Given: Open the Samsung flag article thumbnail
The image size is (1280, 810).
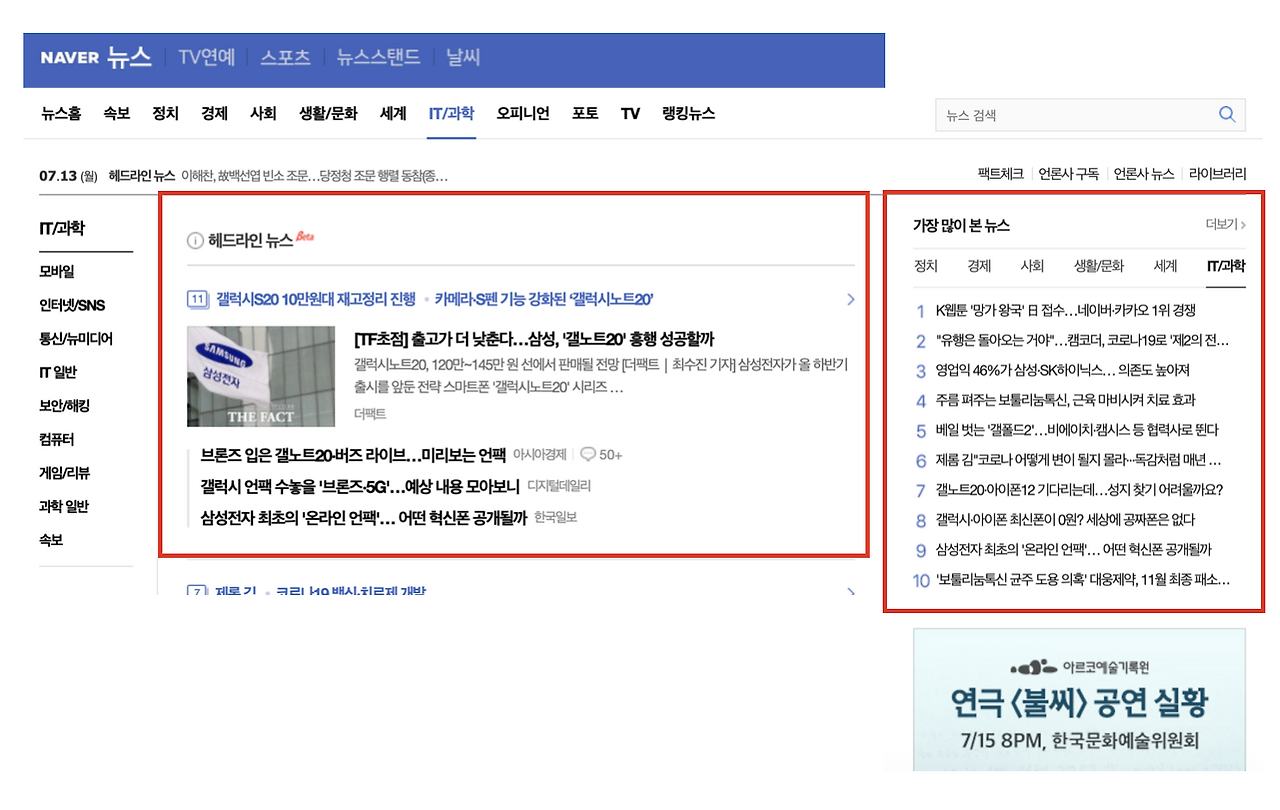Looking at the screenshot, I should pyautogui.click(x=261, y=376).
